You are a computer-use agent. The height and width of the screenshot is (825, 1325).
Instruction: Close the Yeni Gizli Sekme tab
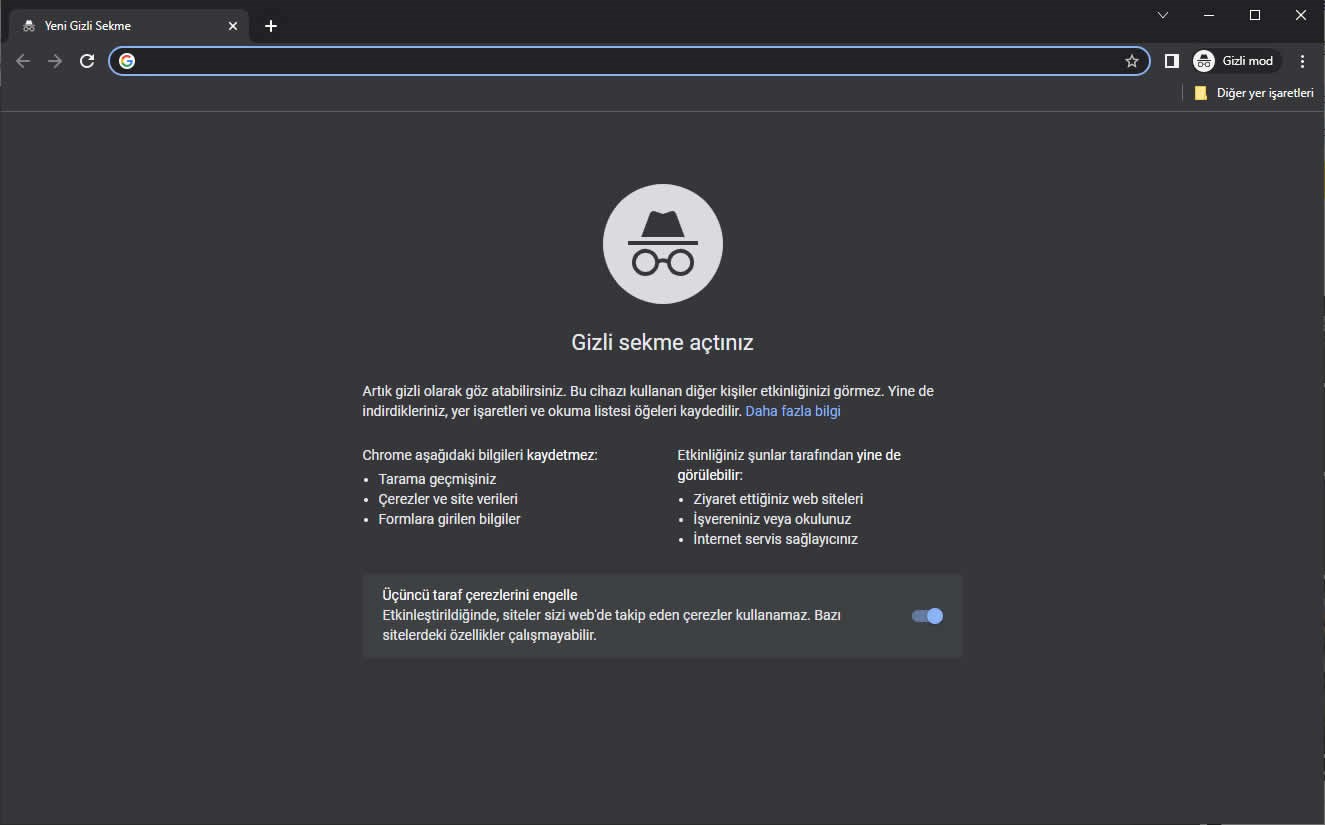click(x=233, y=26)
